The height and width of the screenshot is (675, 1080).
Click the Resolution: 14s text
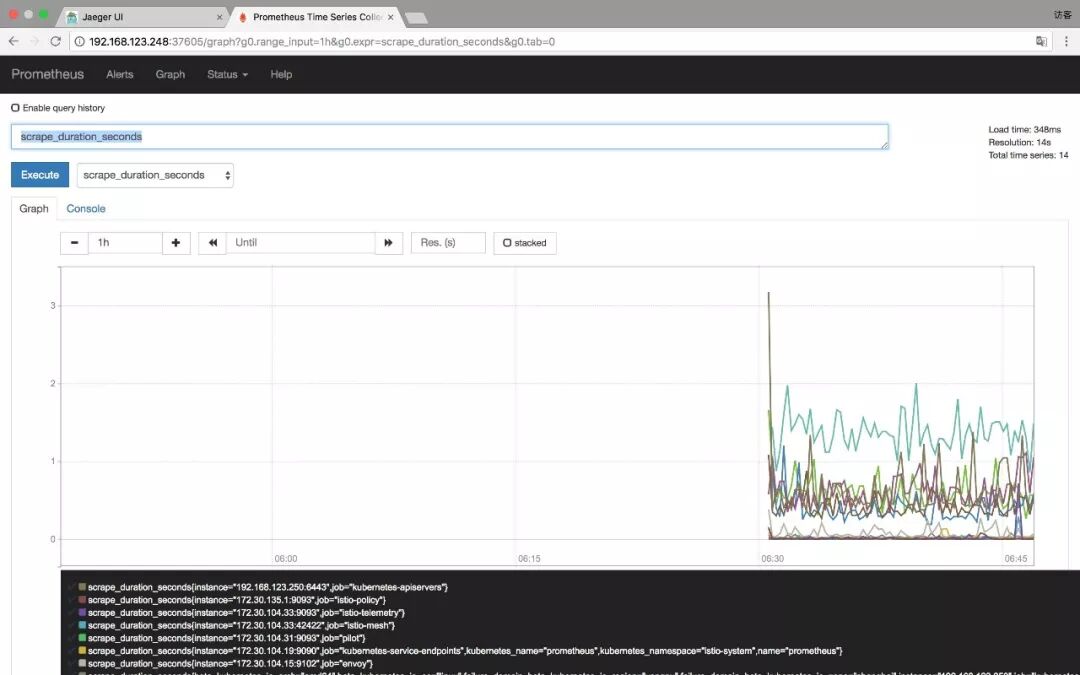pyautogui.click(x=1019, y=143)
